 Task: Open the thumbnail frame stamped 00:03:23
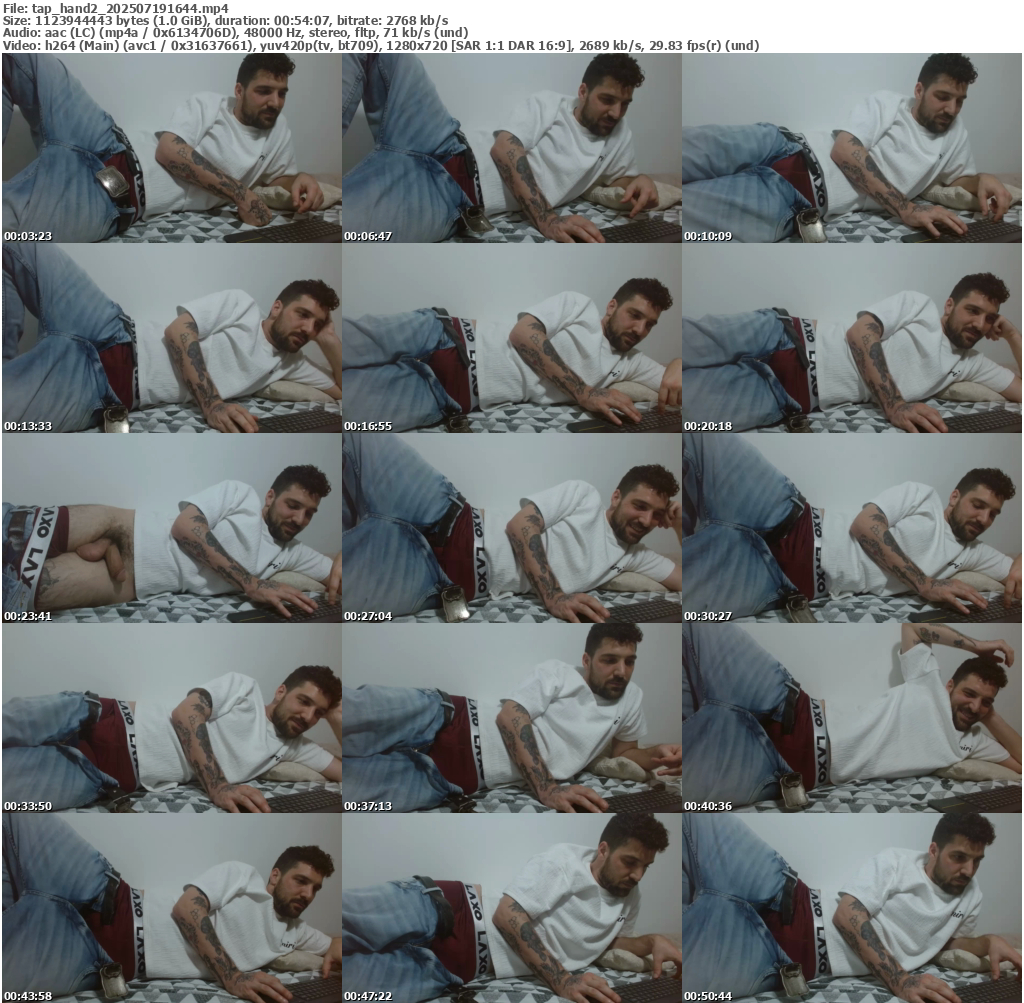point(172,148)
